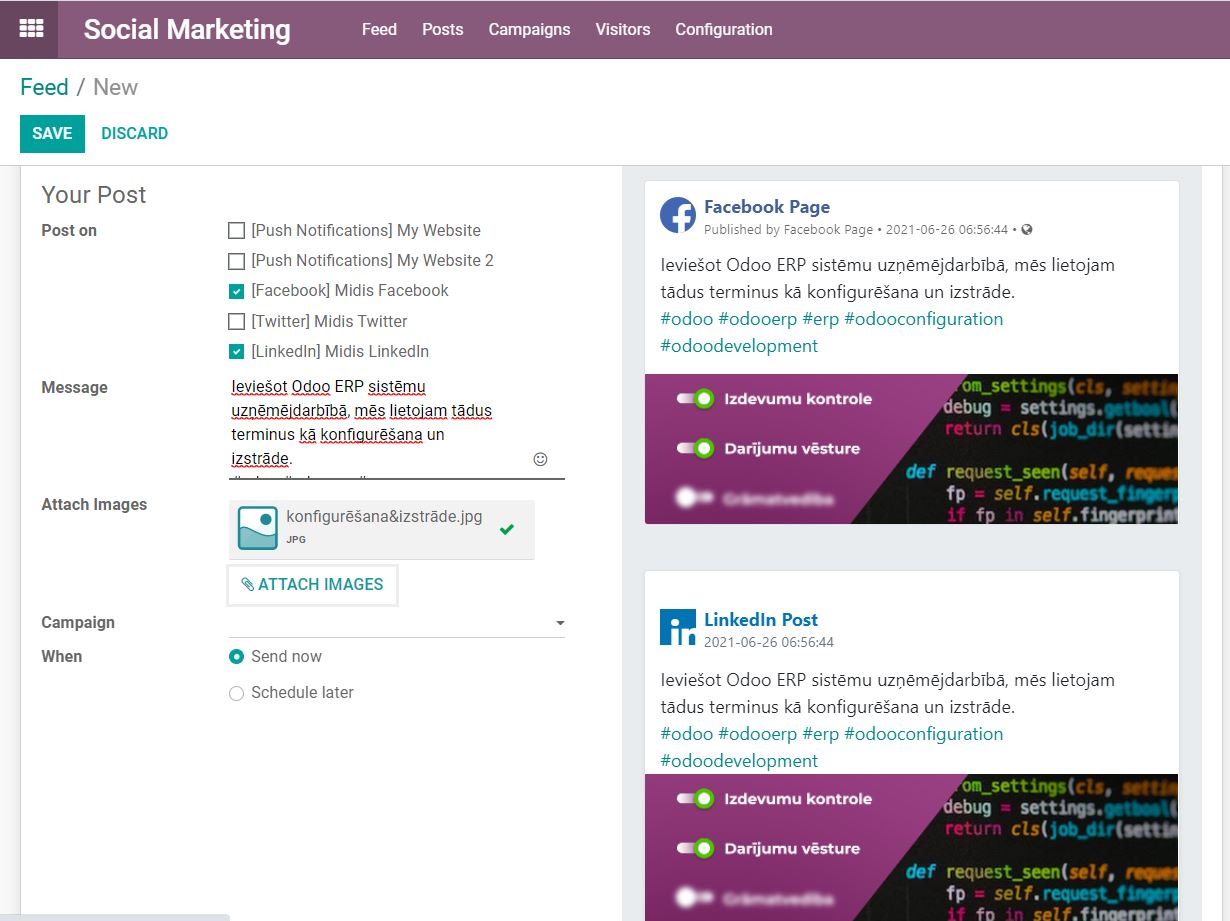Viewport: 1230px width, 921px height.
Task: Open the Facebook preview post image
Action: coord(911,449)
